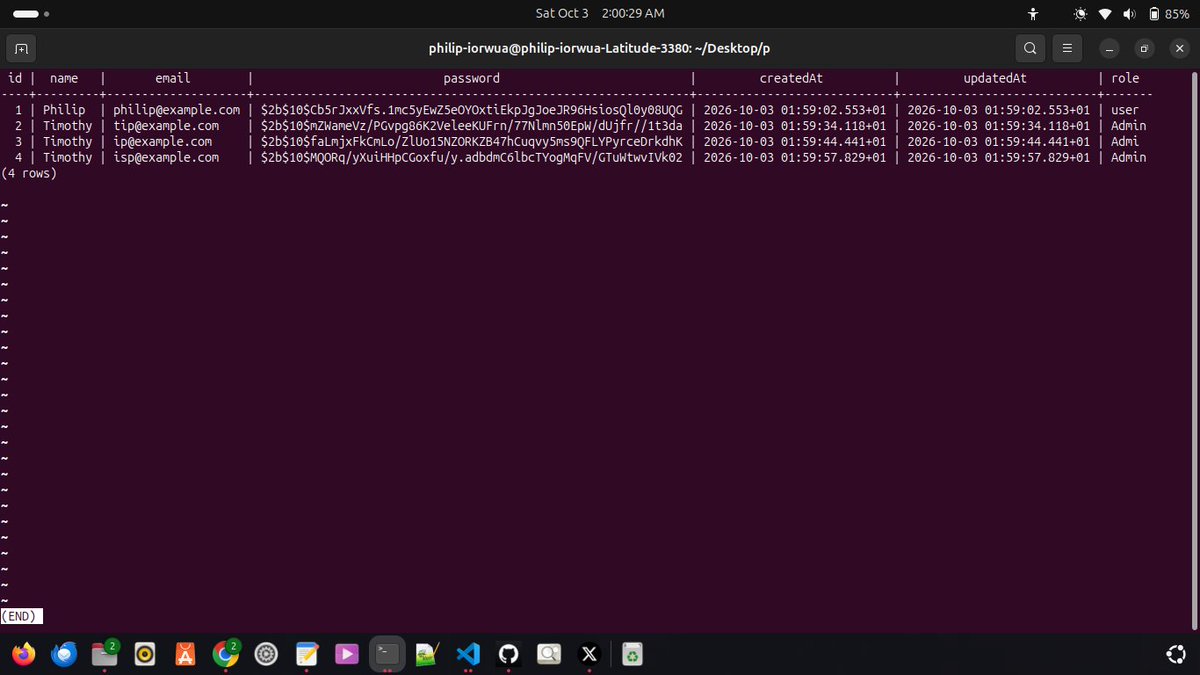Viewport: 1200px width, 675px height.
Task: Click password hash starting $2b$10$MQORq
Action: coord(471,158)
